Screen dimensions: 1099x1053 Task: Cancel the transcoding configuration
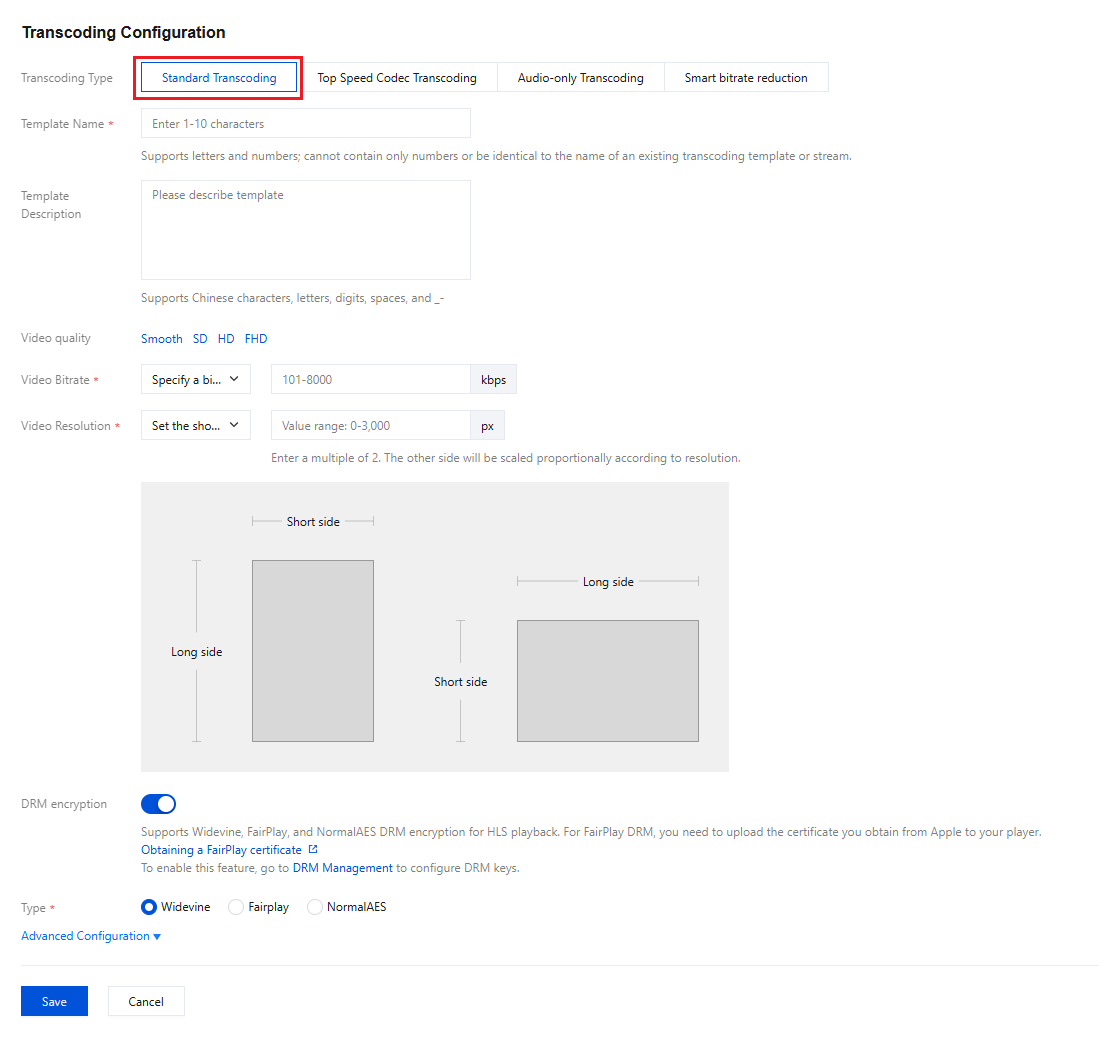pos(146,1001)
